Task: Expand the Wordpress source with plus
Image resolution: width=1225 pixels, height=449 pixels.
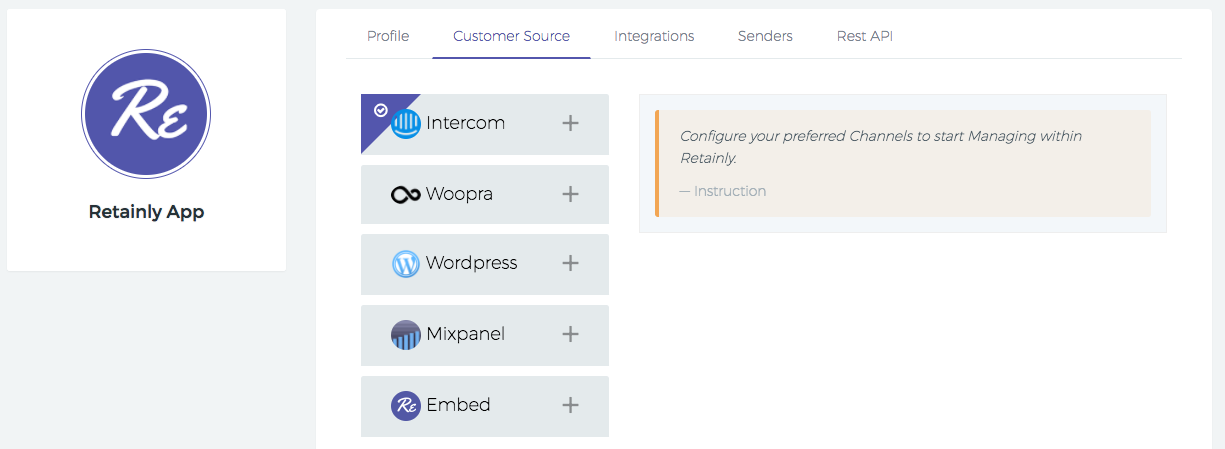Action: coord(570,263)
